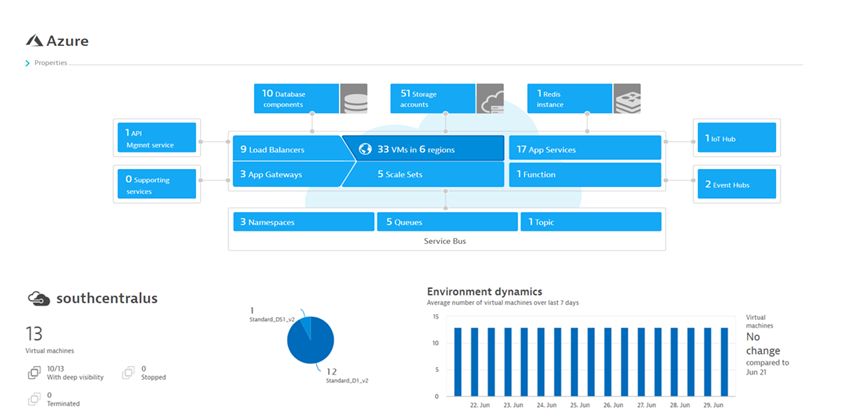Viewport: 861px width, 411px height.
Task: Click the Environment dynamics heading
Action: coord(485,292)
